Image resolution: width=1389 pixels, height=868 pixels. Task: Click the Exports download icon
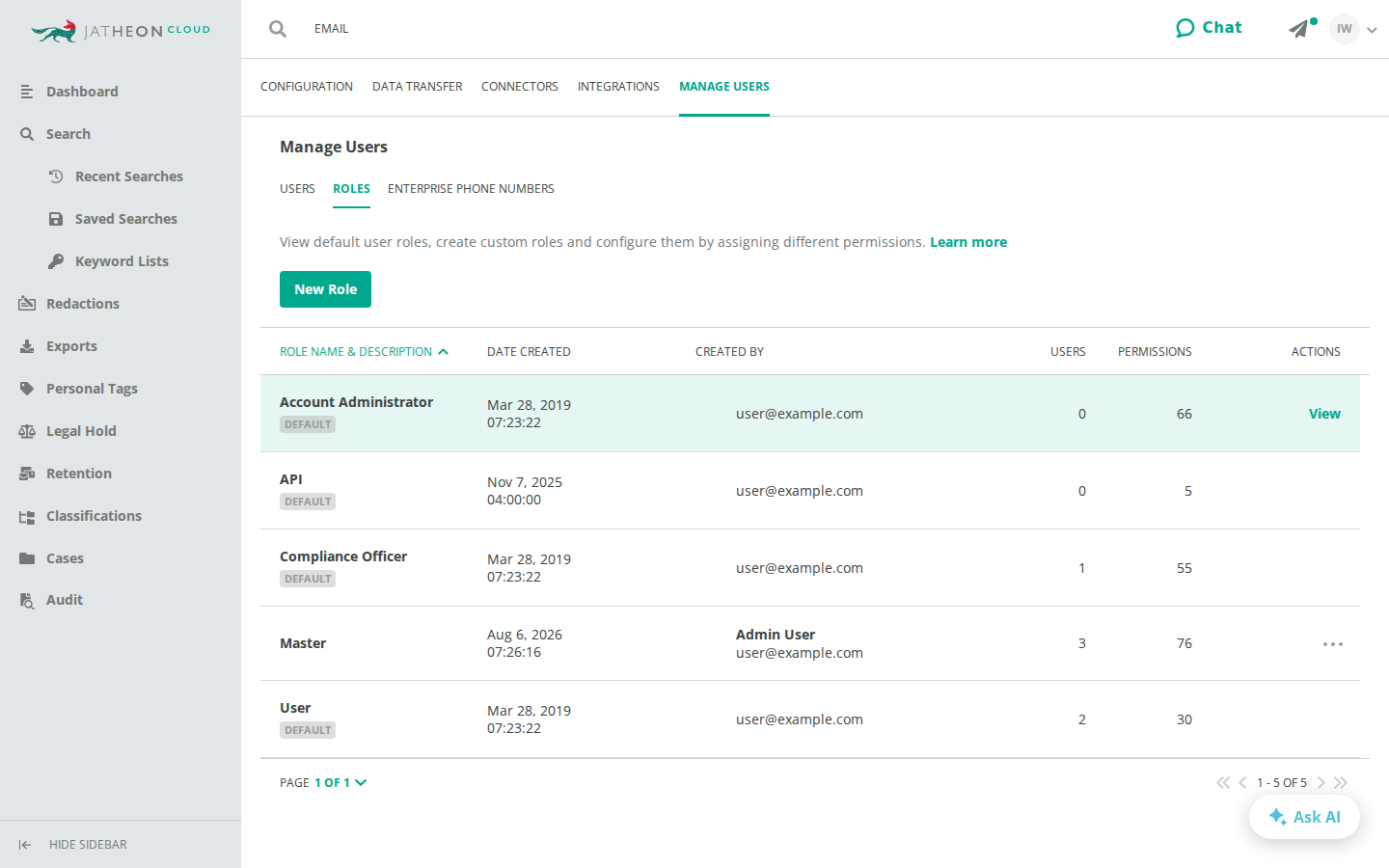(x=27, y=346)
